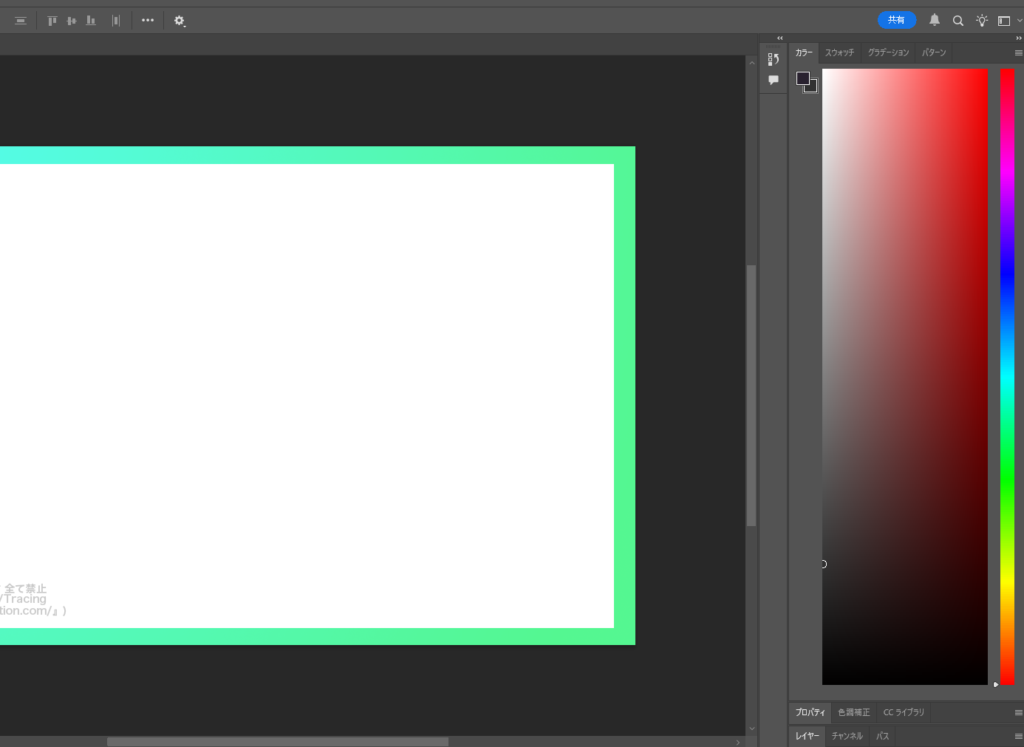Open the options bar gear settings
This screenshot has width=1024, height=747.
[x=179, y=20]
